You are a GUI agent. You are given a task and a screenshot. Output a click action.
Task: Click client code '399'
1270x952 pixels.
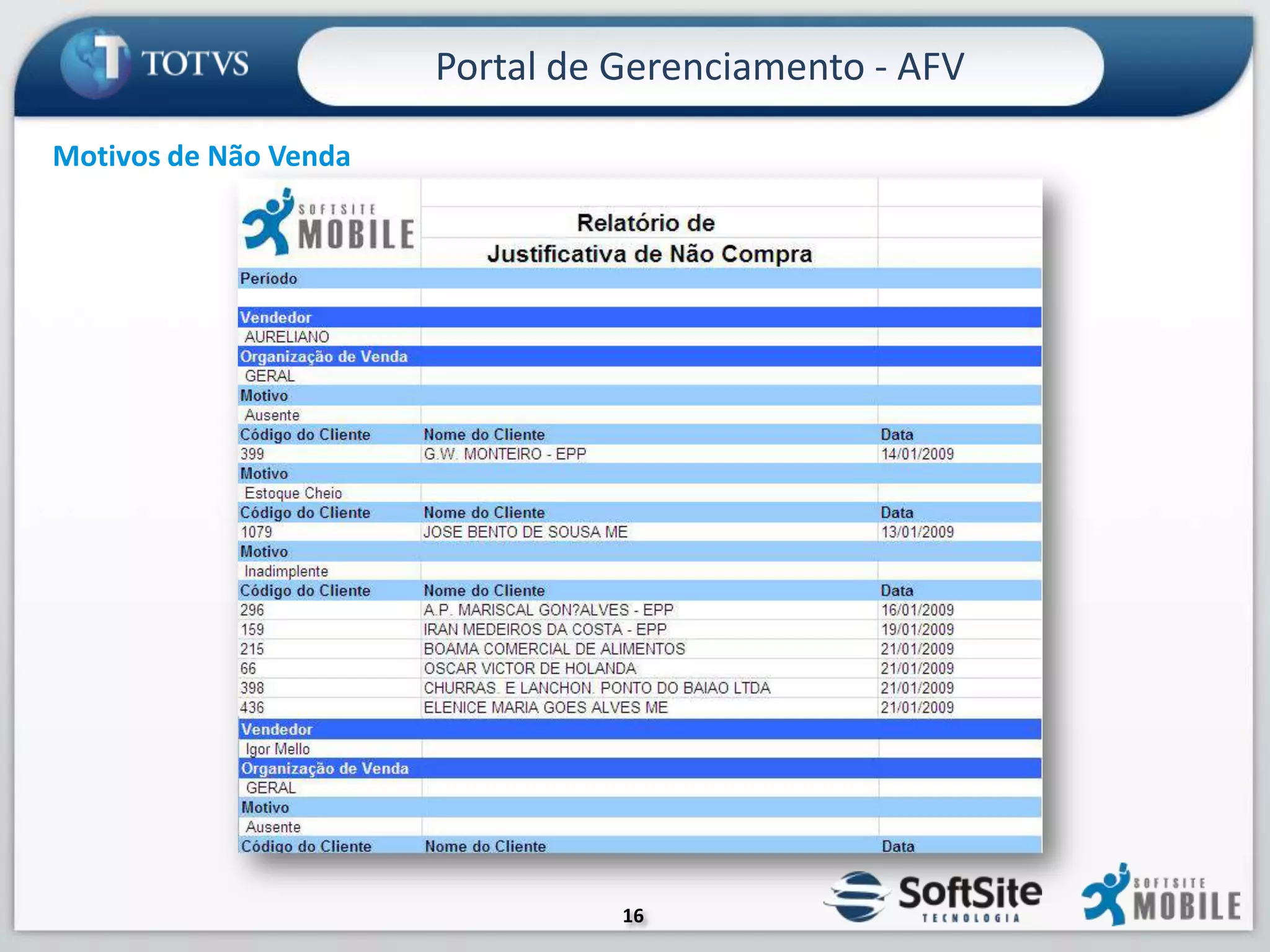pos(252,454)
